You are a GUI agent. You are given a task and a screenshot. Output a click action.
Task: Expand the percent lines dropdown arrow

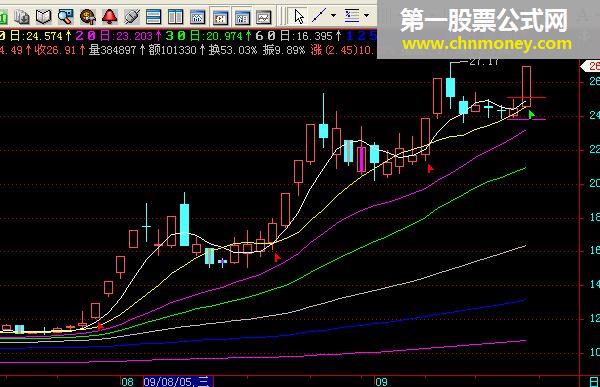tap(367, 16)
